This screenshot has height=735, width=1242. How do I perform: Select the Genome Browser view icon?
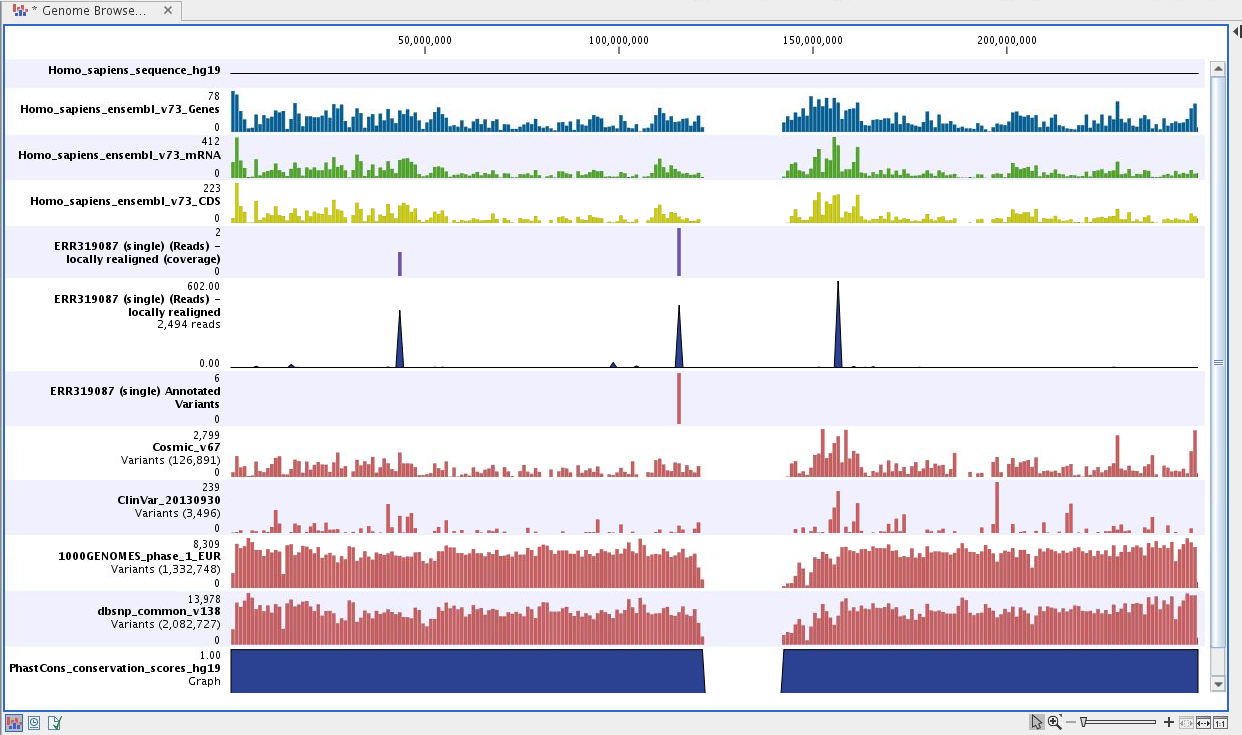[x=14, y=721]
